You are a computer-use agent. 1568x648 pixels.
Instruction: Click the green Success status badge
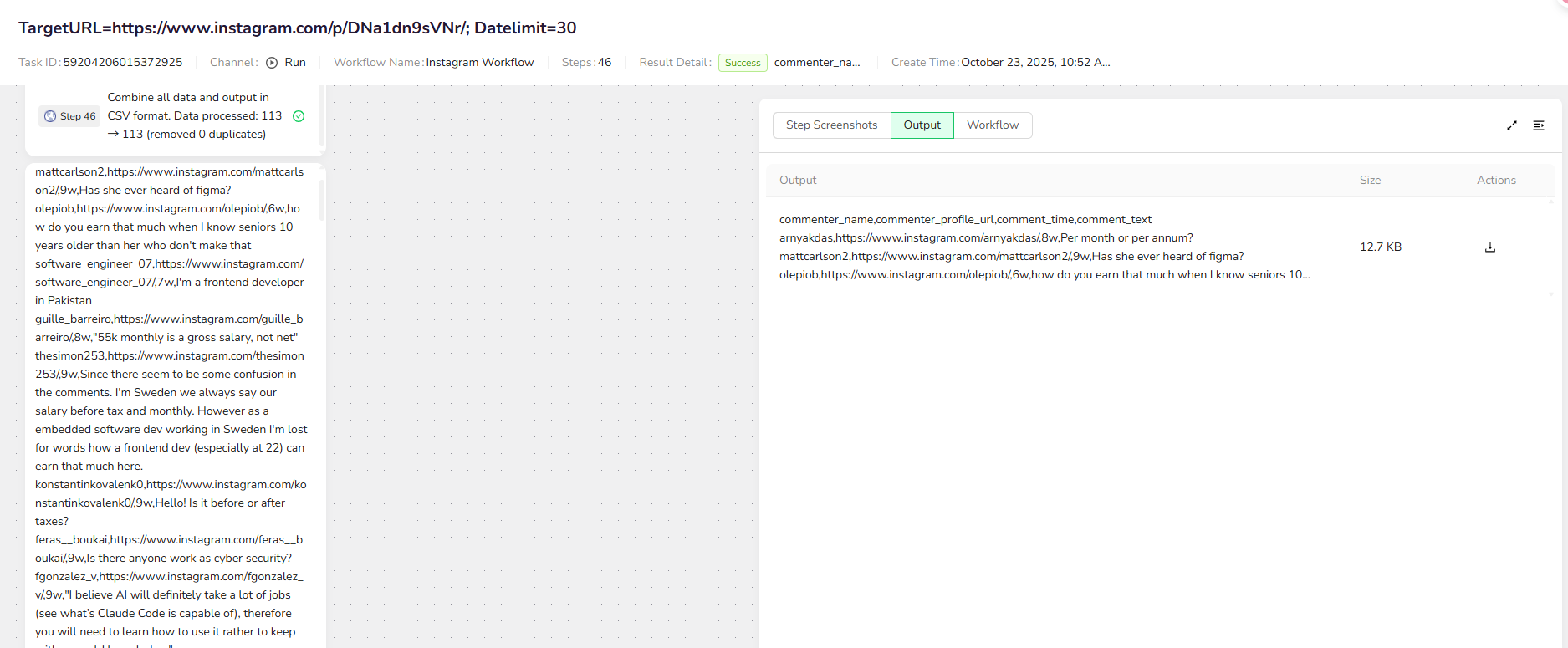point(743,63)
